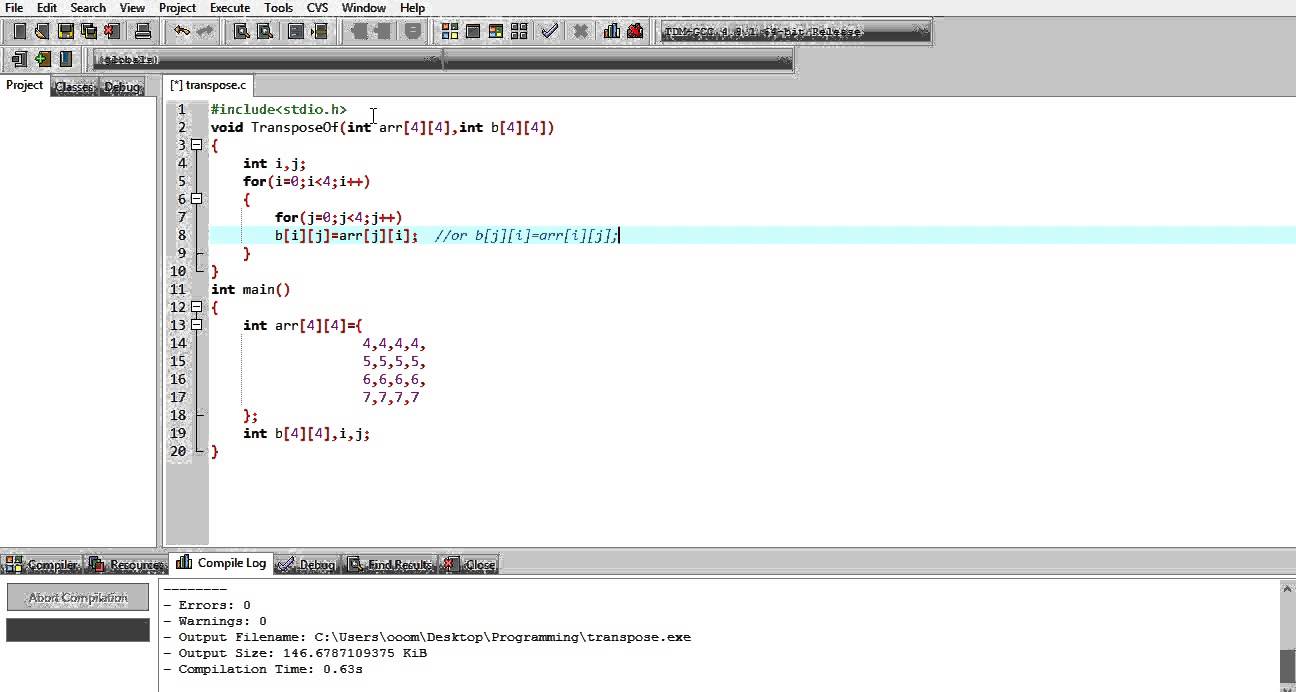Click the New source file icon
Screen dimensions: 1296x692
tap(19, 31)
